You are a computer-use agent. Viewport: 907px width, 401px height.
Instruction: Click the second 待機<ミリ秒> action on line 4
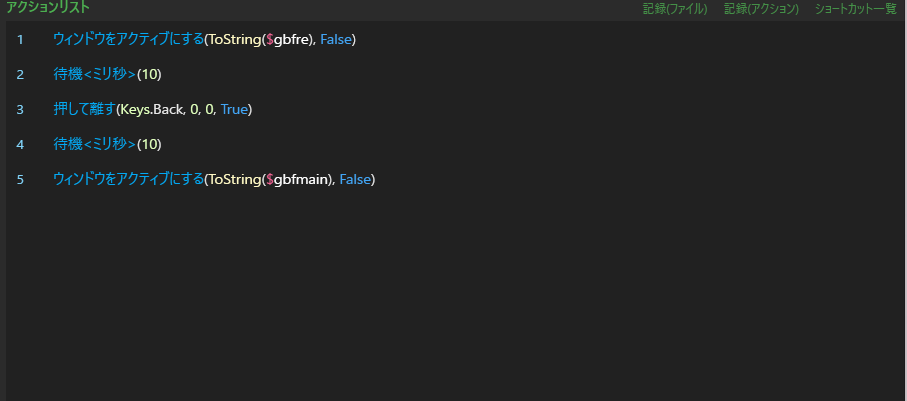coord(95,145)
